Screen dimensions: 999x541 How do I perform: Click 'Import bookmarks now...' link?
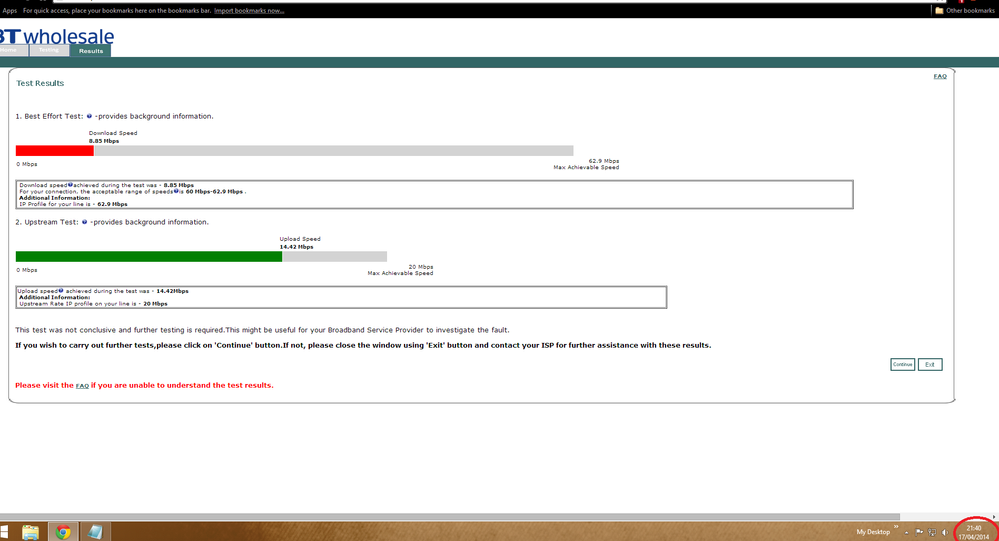coord(249,11)
